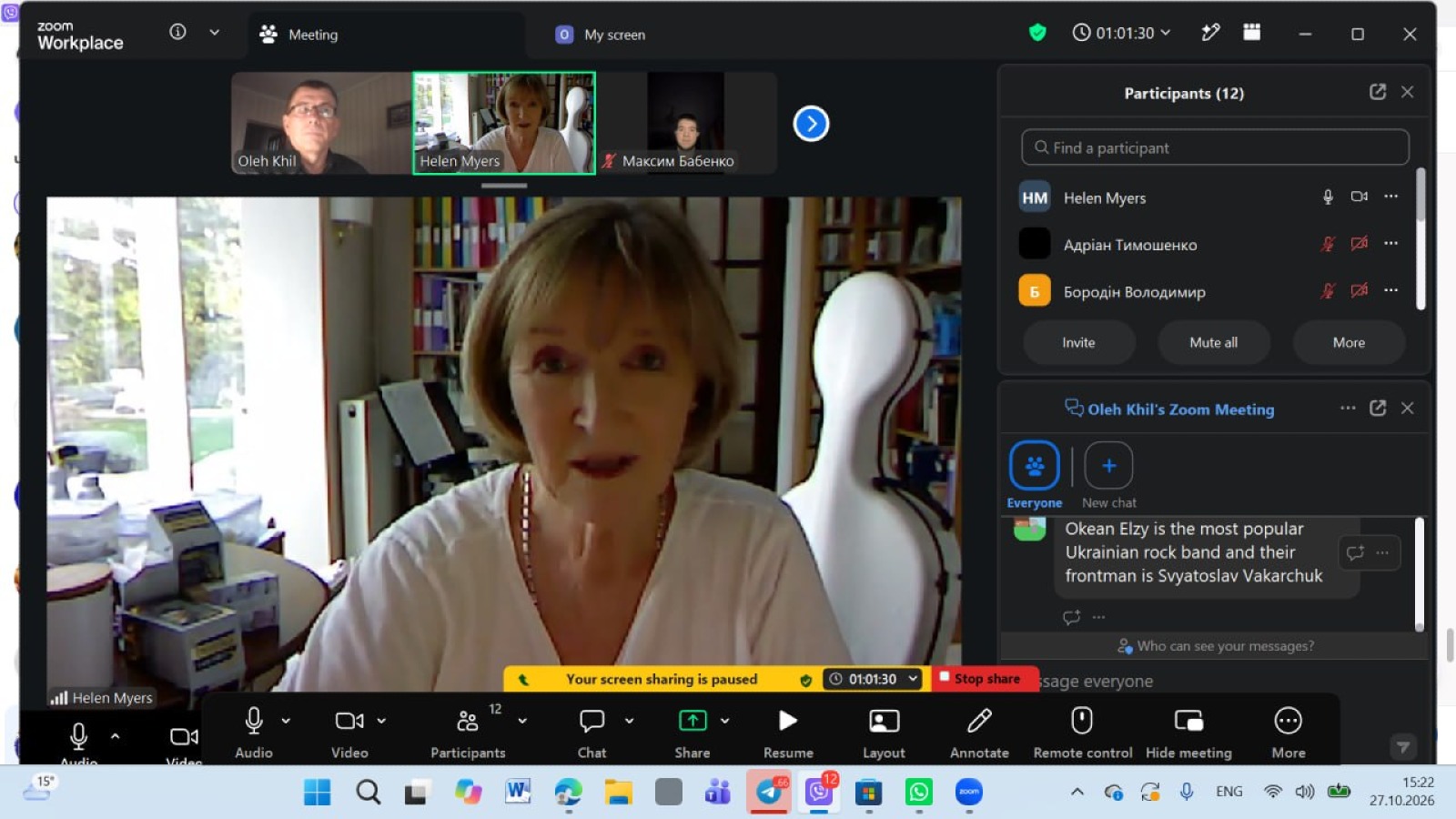Toggle Helen Myers microphone in participant list
1456x819 pixels.
point(1328,197)
